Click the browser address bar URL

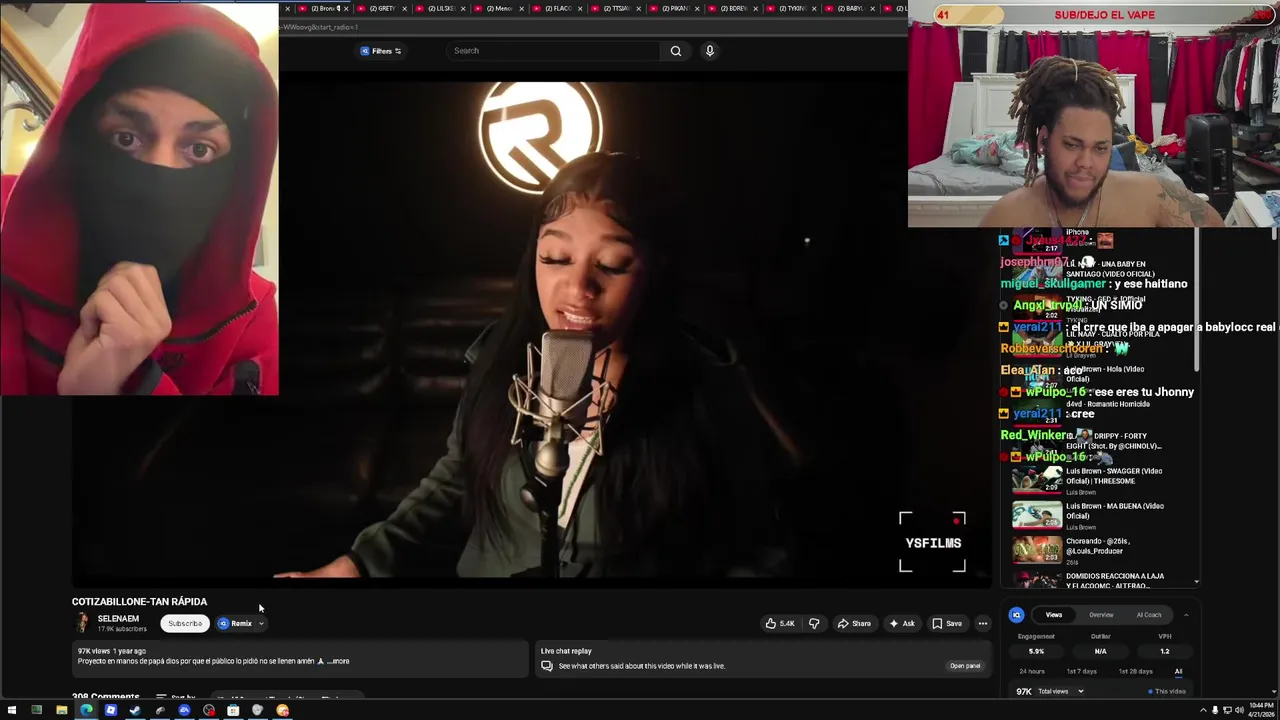tap(320, 27)
